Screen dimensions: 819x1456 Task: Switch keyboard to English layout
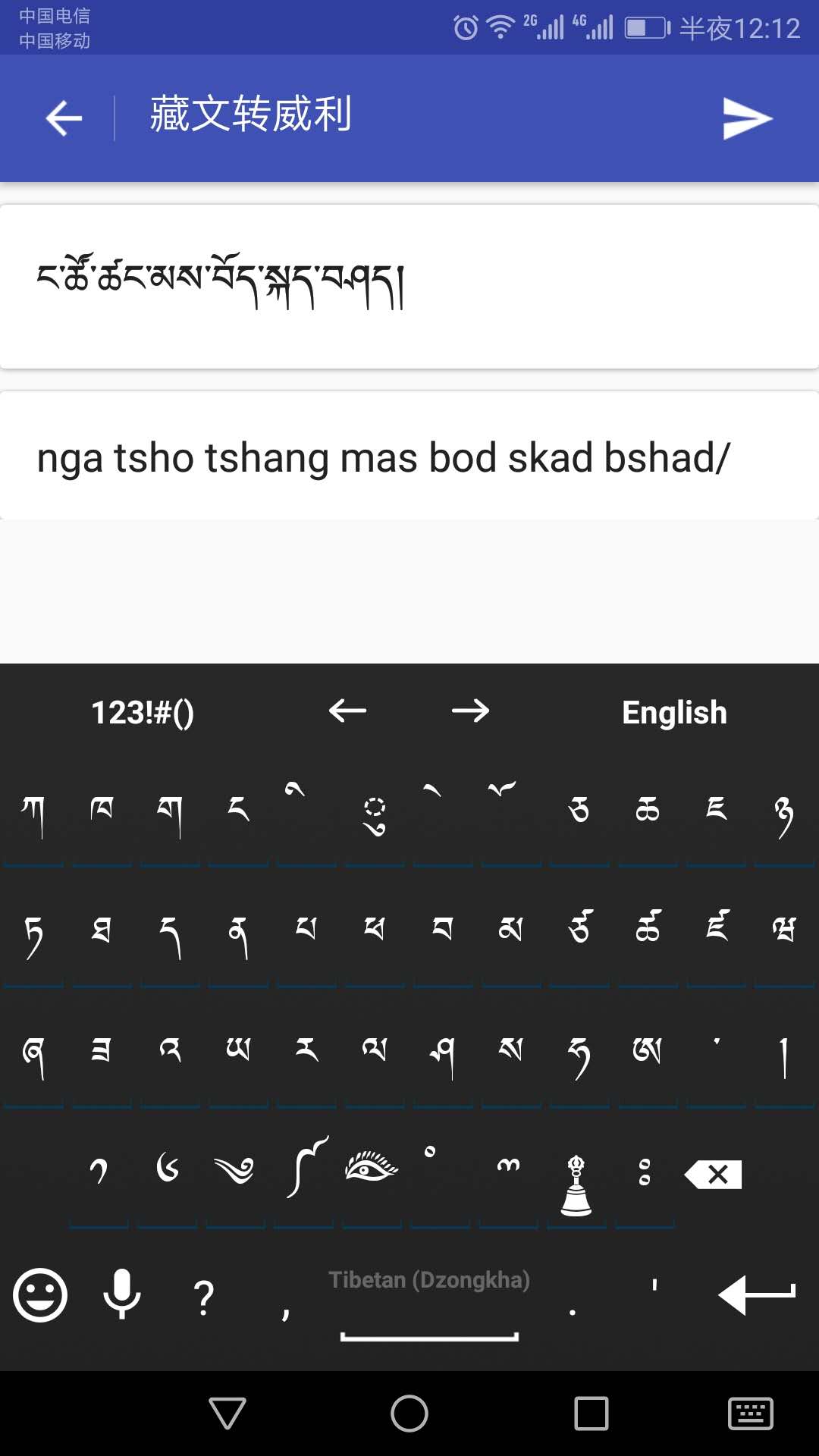(x=674, y=713)
